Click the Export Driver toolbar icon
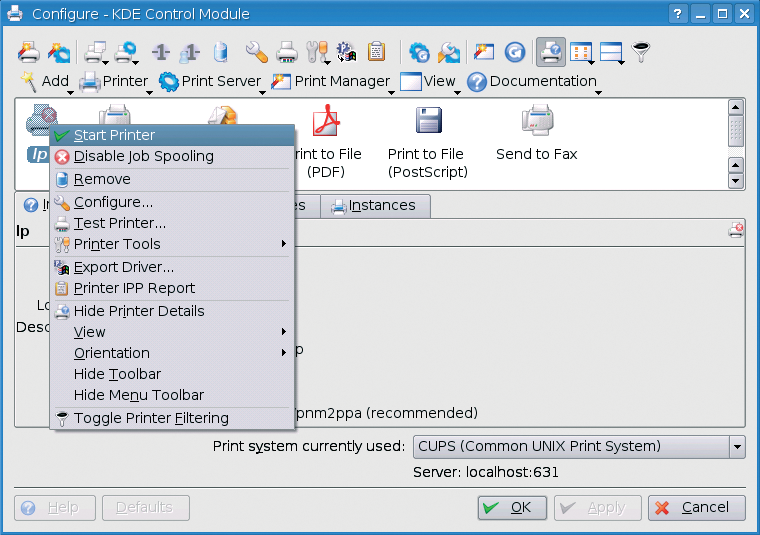760x535 pixels. click(x=347, y=52)
